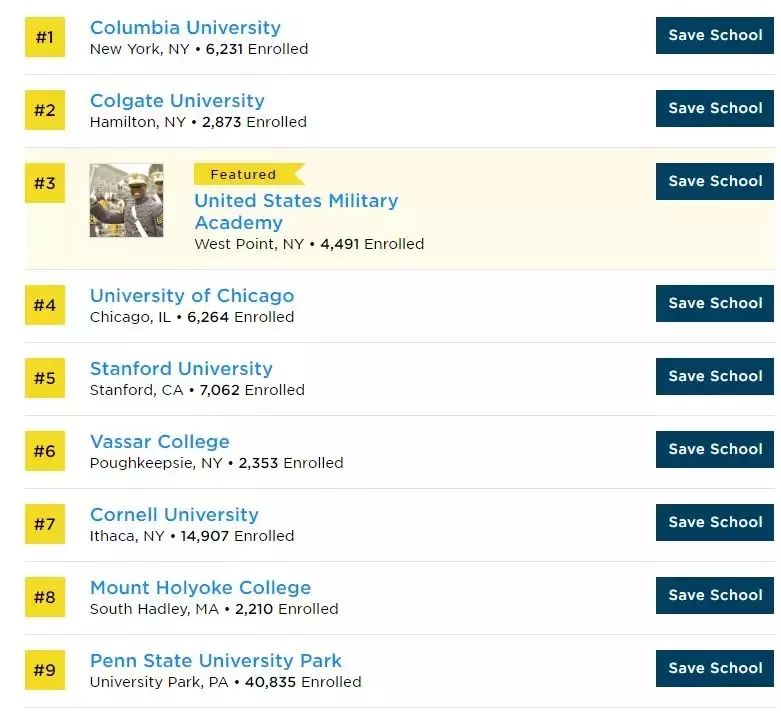This screenshot has width=781, height=712.
Task: Open Penn State University Park link
Action: coord(216,661)
